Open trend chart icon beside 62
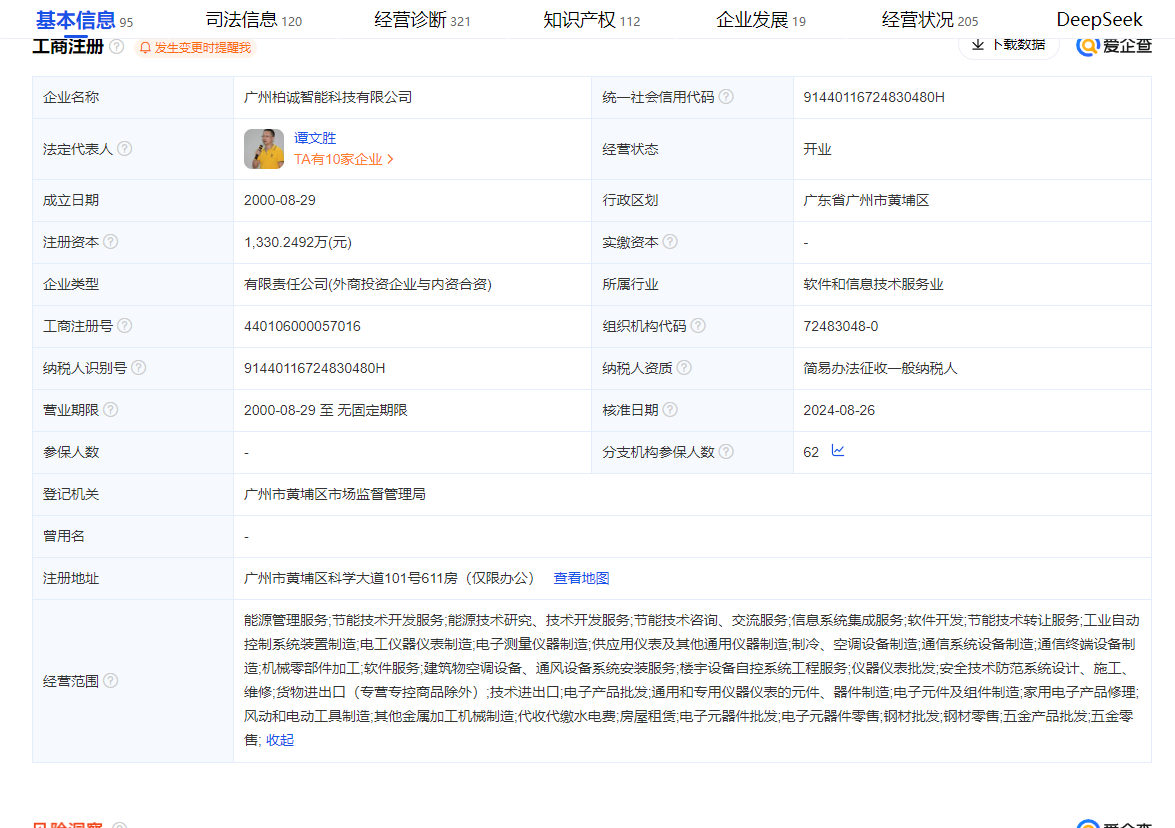The width and height of the screenshot is (1175, 828). pyautogui.click(x=838, y=451)
